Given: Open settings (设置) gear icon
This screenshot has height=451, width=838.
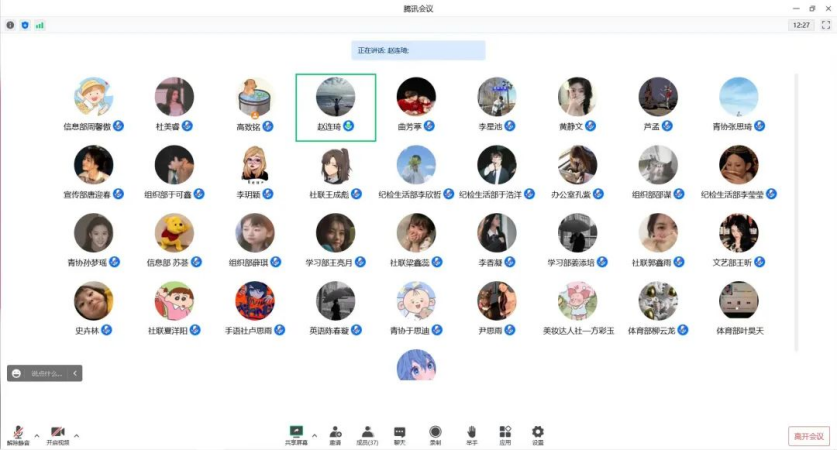Looking at the screenshot, I should (538, 432).
